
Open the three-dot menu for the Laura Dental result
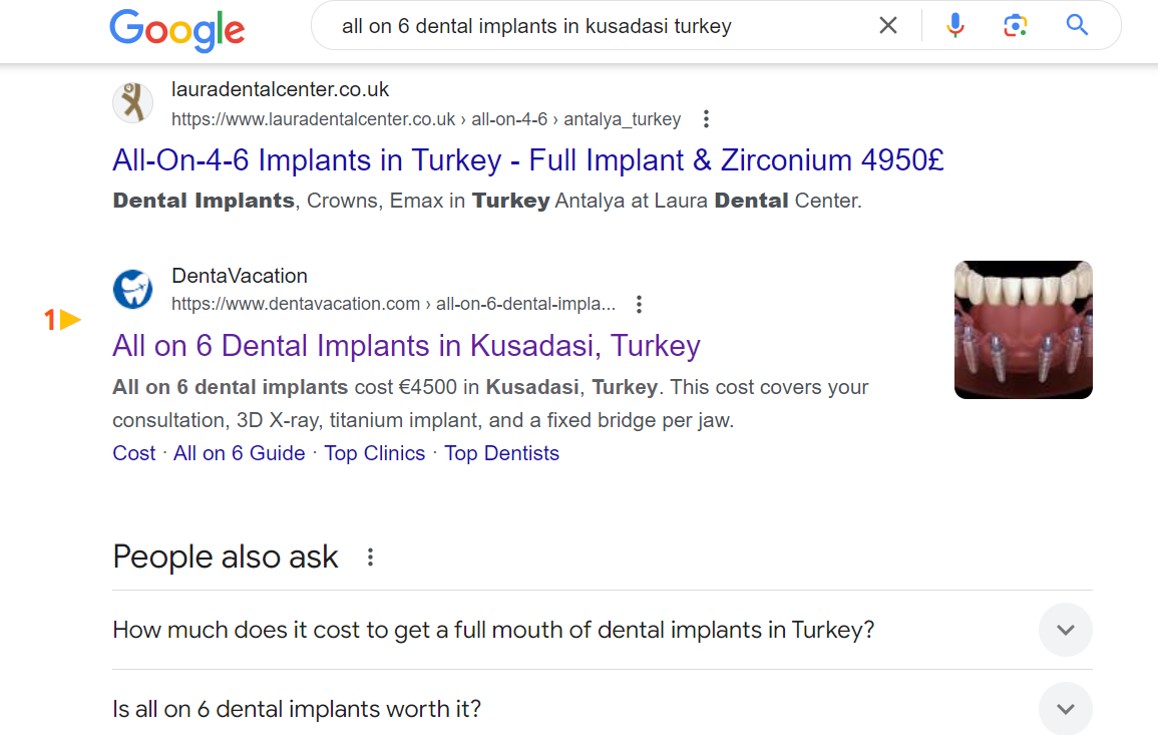tap(705, 118)
